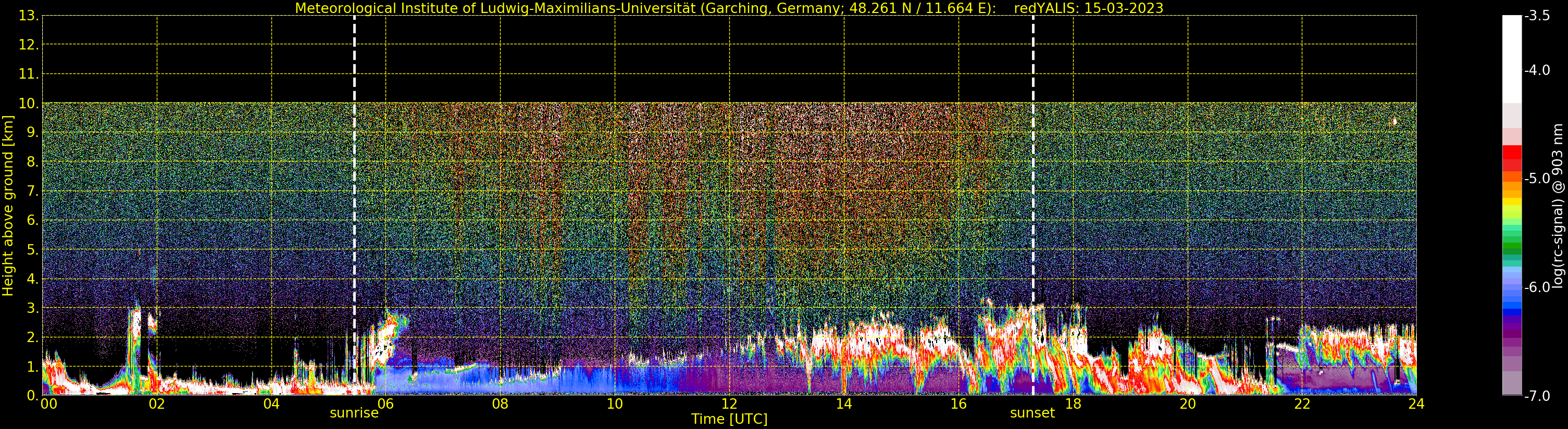Click the time axis tick label 16
Viewport: 1568px width, 429px height.
click(958, 404)
